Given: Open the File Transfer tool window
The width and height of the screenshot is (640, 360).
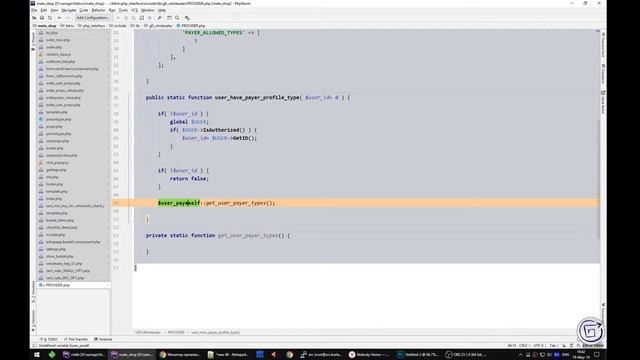Looking at the screenshot, I should pos(76,339).
